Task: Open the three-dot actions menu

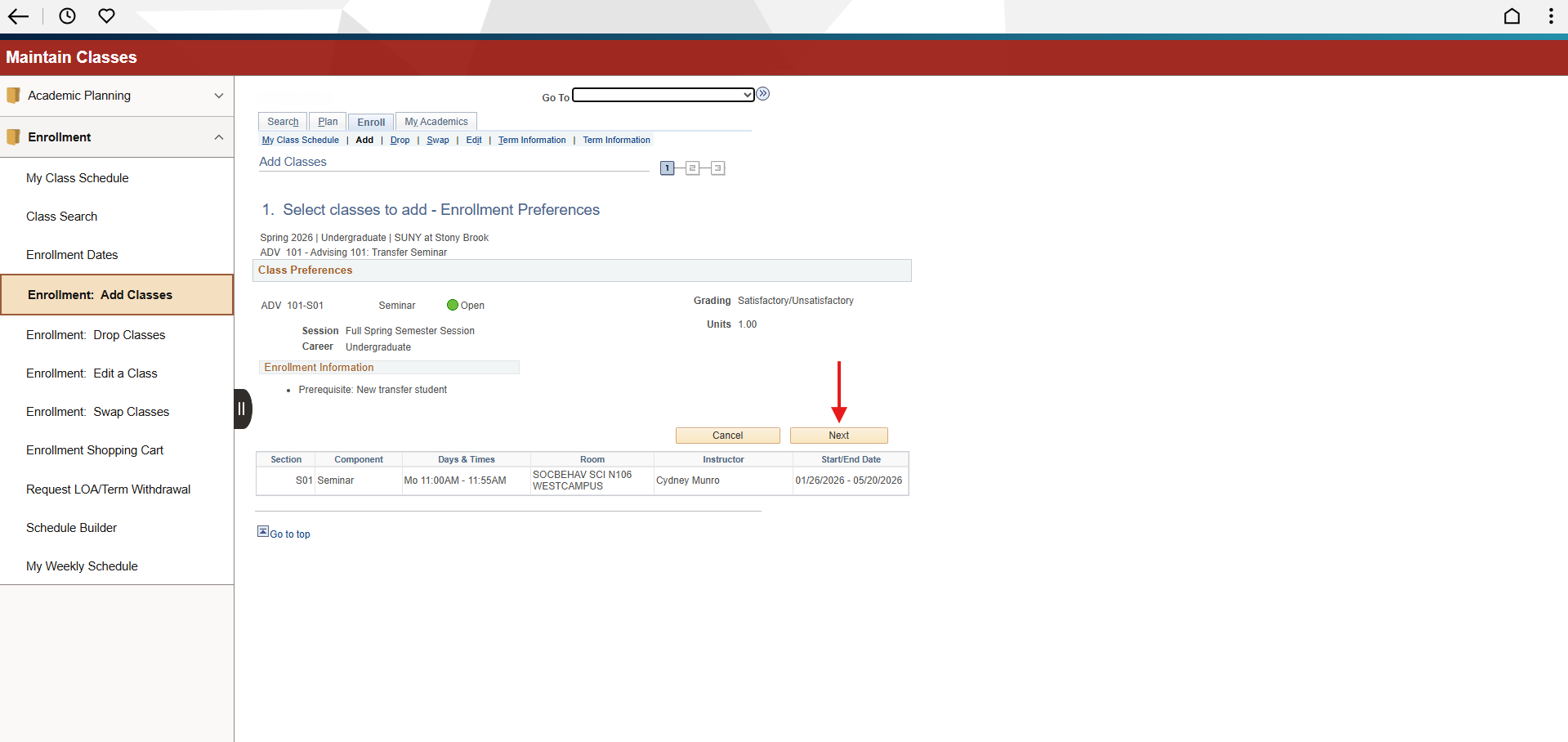Action: (x=1551, y=16)
